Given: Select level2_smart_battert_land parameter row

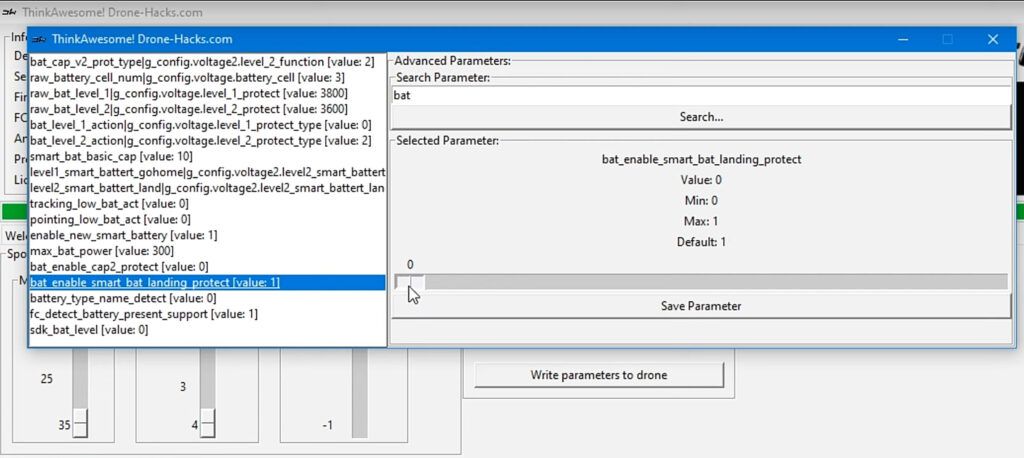Looking at the screenshot, I should pyautogui.click(x=207, y=188).
